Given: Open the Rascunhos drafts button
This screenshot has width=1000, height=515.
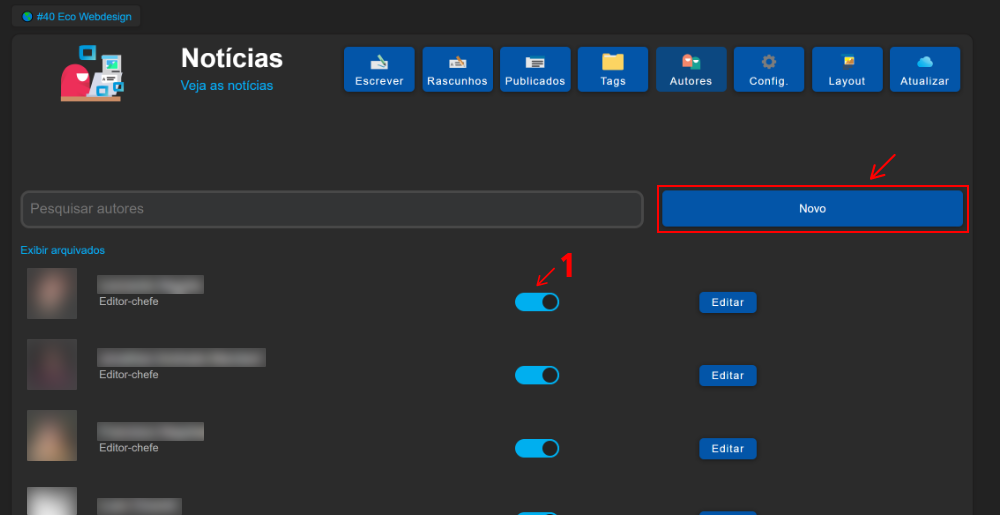Looking at the screenshot, I should [457, 69].
